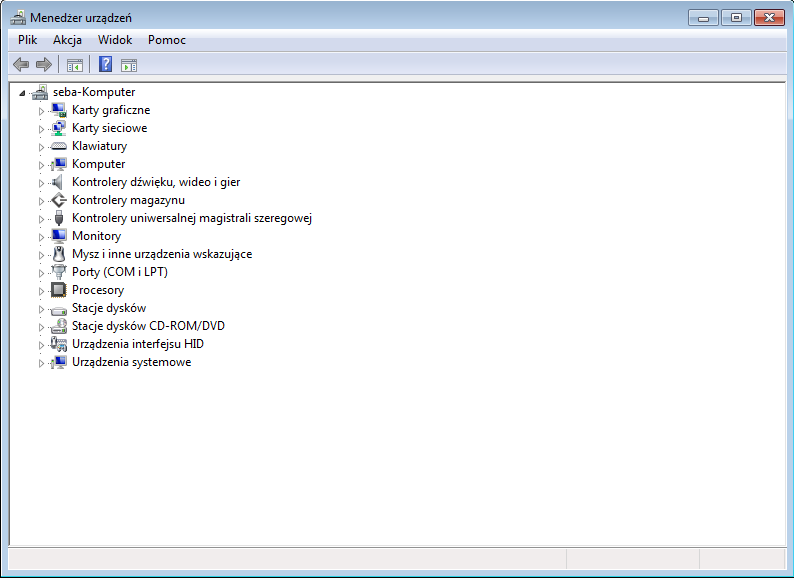Select the Procesory label
The height and width of the screenshot is (580, 794).
coord(98,290)
